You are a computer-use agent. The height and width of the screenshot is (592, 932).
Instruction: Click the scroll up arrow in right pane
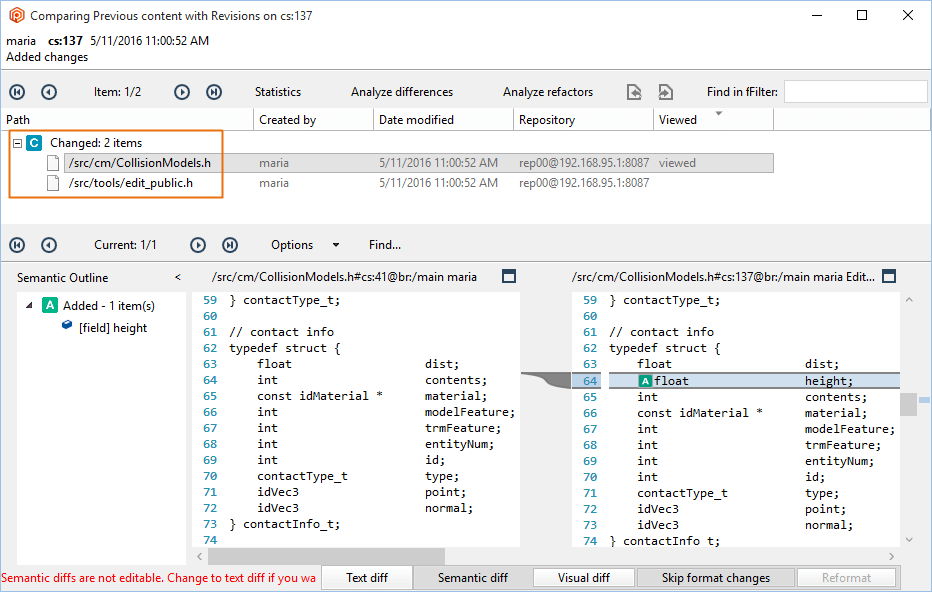[909, 300]
